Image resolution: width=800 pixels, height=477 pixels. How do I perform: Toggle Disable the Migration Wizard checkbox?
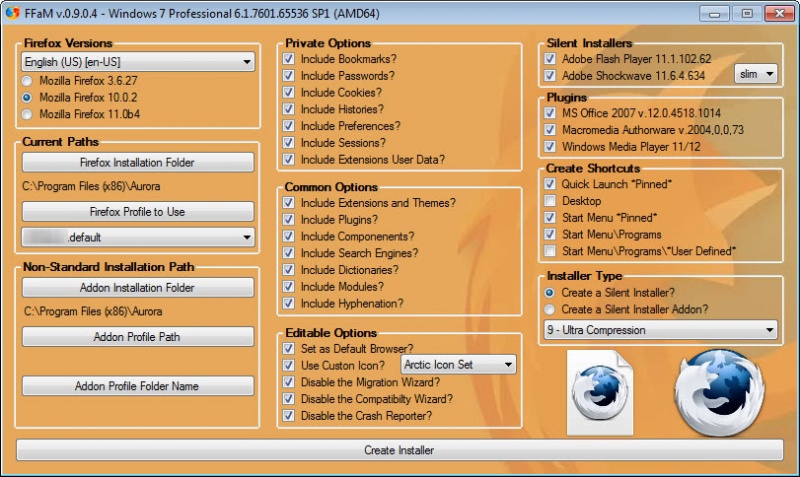tap(289, 382)
